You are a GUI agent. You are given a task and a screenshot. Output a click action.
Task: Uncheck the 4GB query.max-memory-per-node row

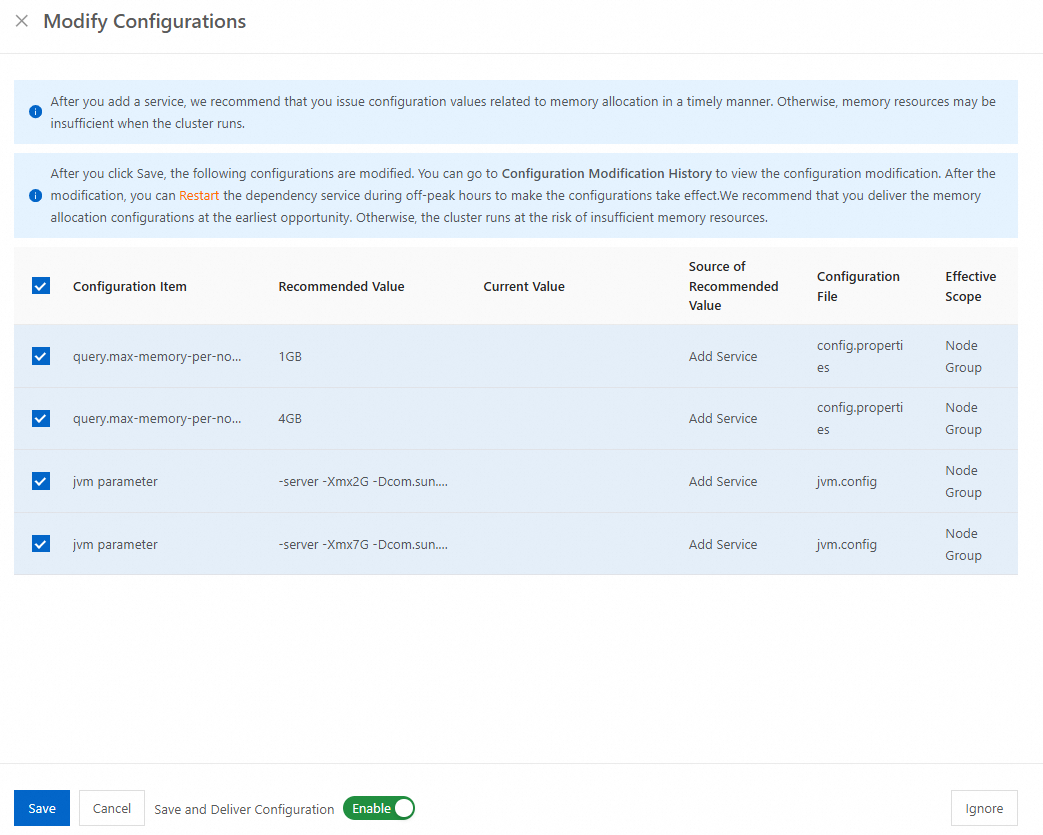[41, 418]
